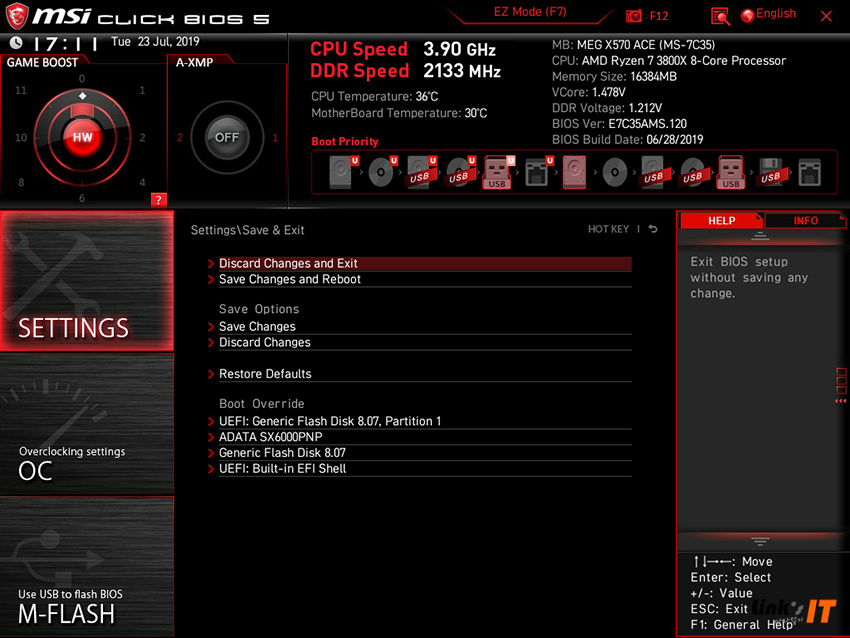Screen dimensions: 850x638
Task: Click the Settings\Save & Exit breadcrumb
Action: tap(247, 230)
